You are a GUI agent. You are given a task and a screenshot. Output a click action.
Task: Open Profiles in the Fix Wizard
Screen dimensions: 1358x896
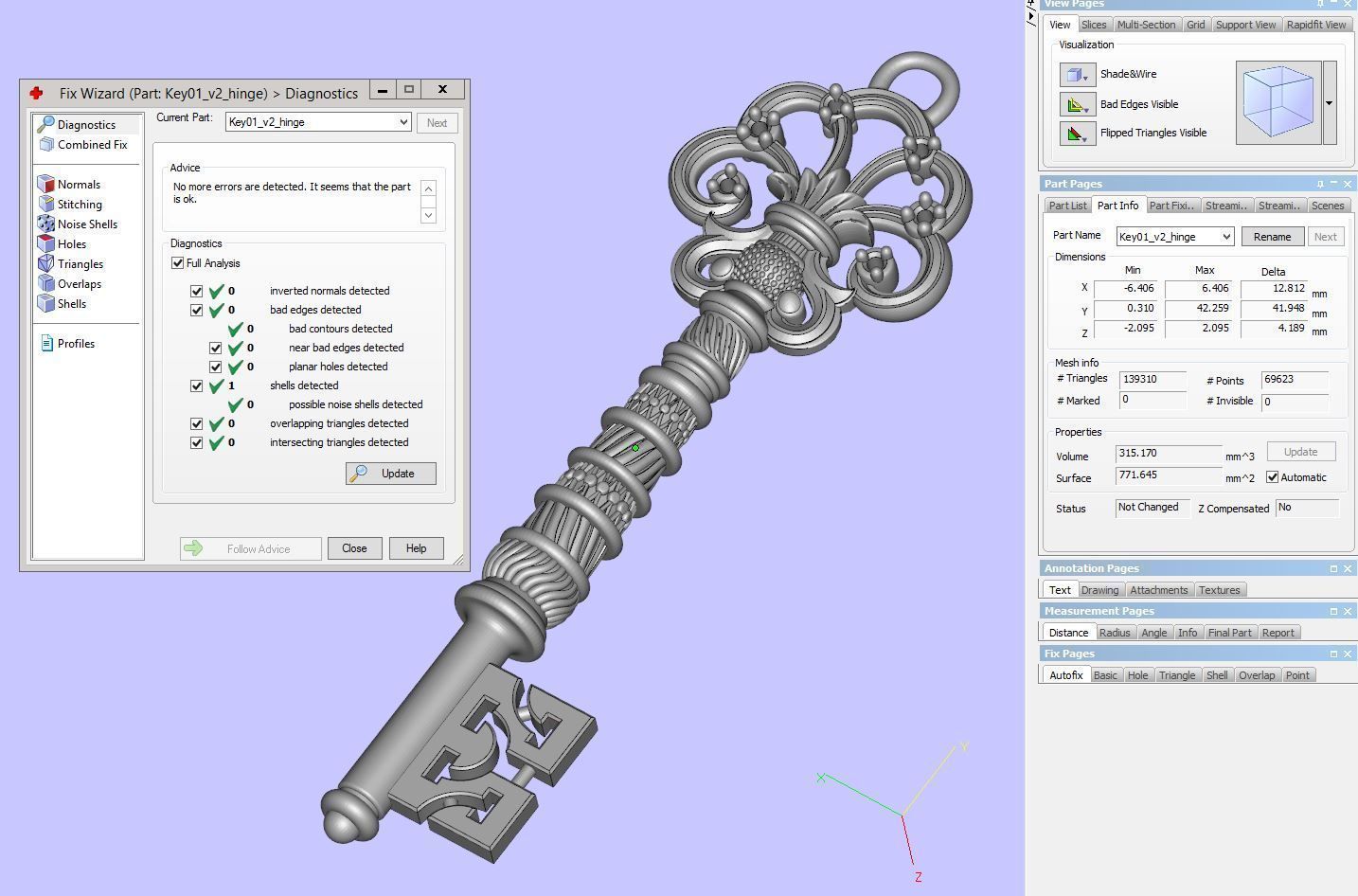[75, 344]
